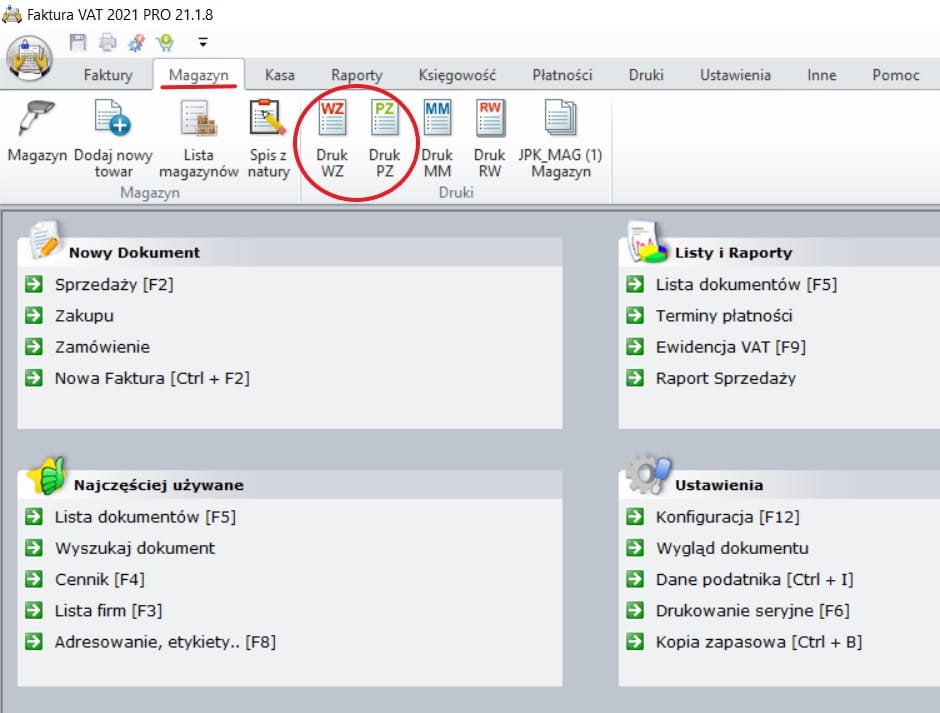This screenshot has height=713, width=940.
Task: Switch to the Faktury tab
Action: pos(108,75)
